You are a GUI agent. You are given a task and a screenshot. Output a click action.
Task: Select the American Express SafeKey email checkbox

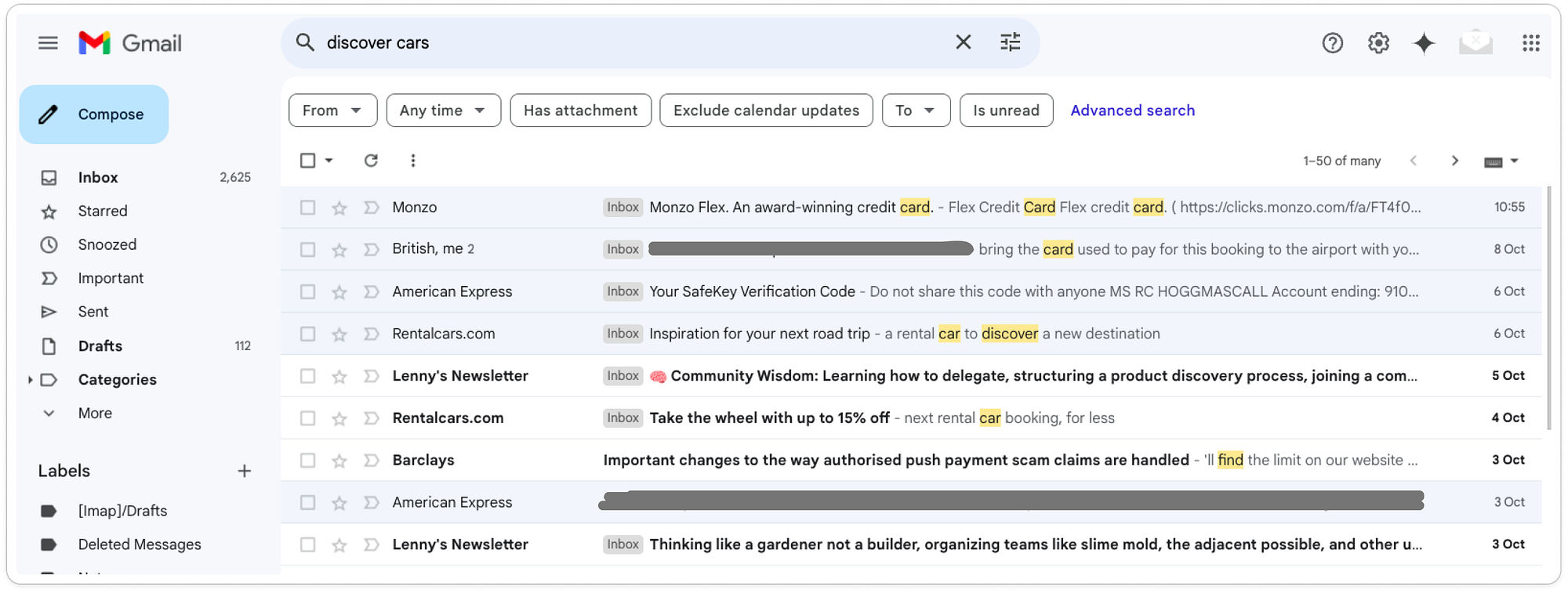[307, 292]
